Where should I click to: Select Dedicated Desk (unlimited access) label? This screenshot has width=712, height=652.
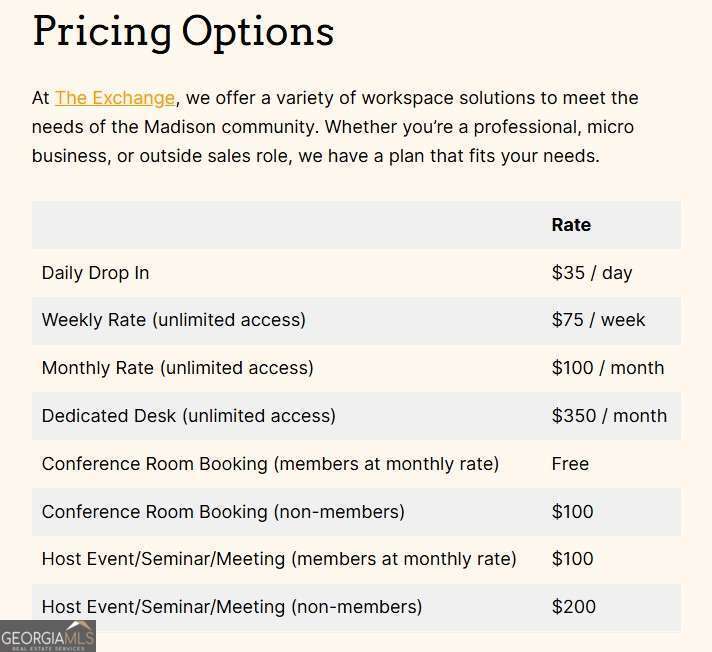pos(189,416)
